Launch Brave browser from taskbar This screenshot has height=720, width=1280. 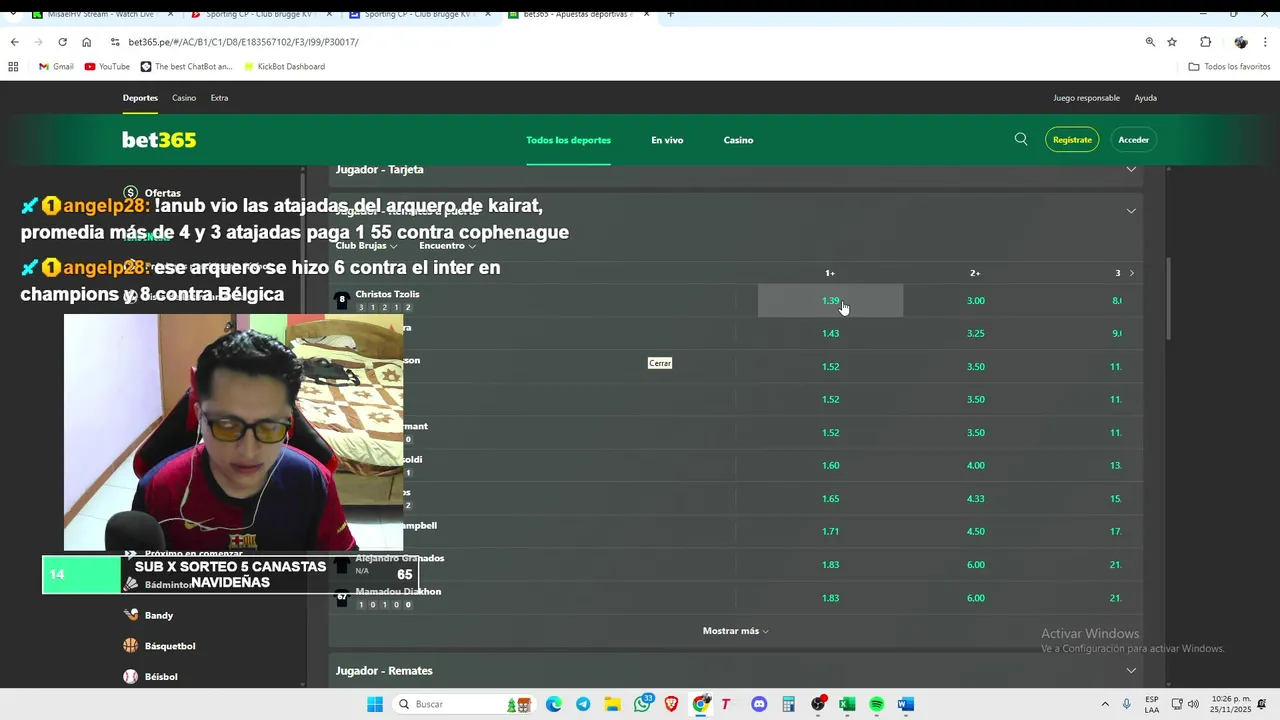click(x=671, y=704)
